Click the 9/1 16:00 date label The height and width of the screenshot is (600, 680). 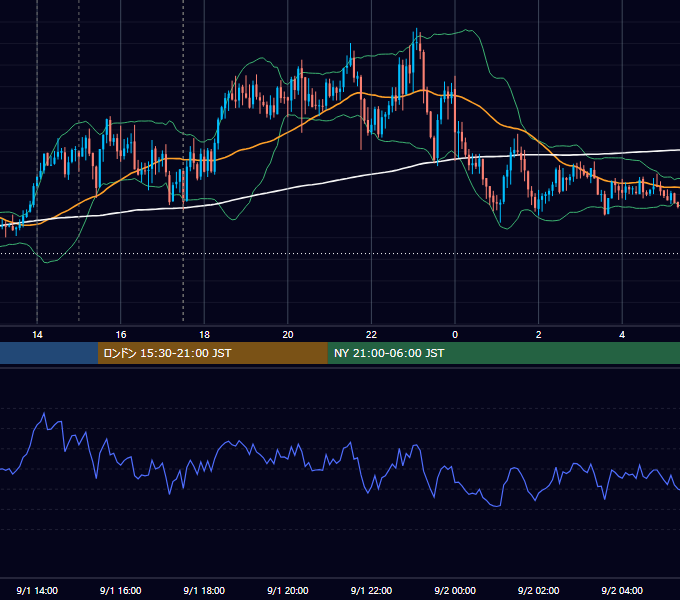point(121,590)
